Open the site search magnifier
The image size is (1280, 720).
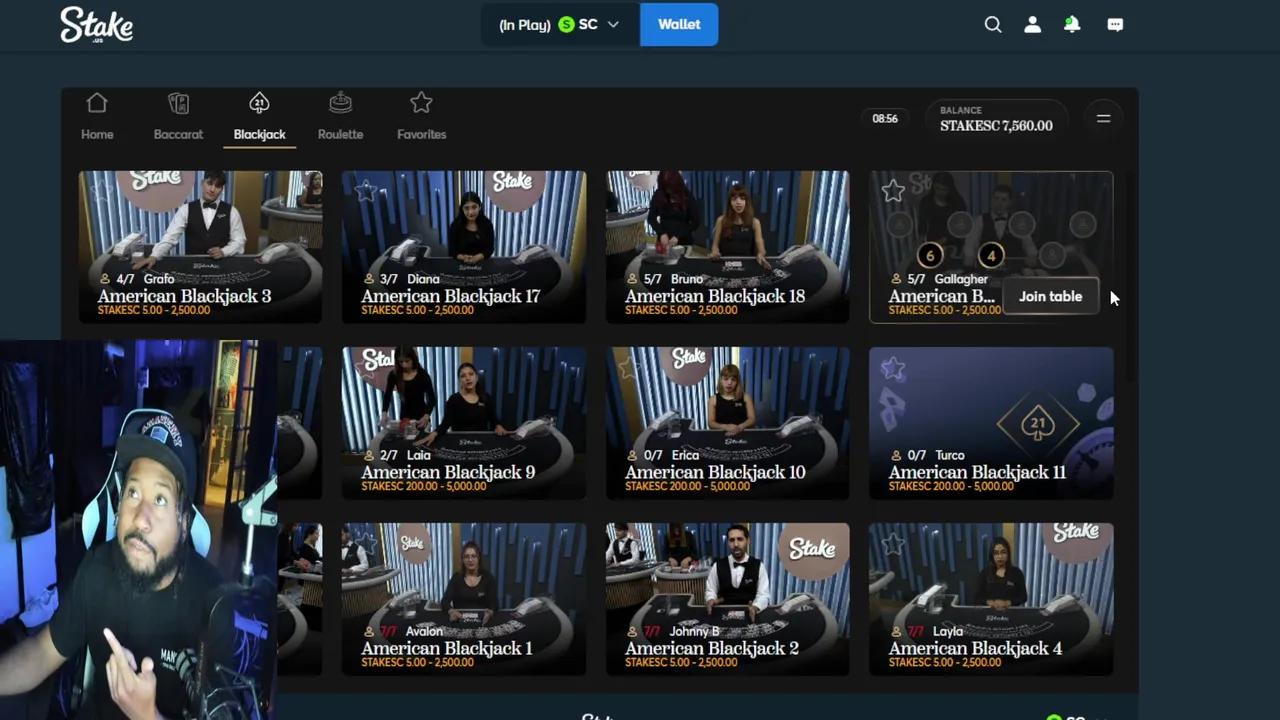tap(993, 24)
